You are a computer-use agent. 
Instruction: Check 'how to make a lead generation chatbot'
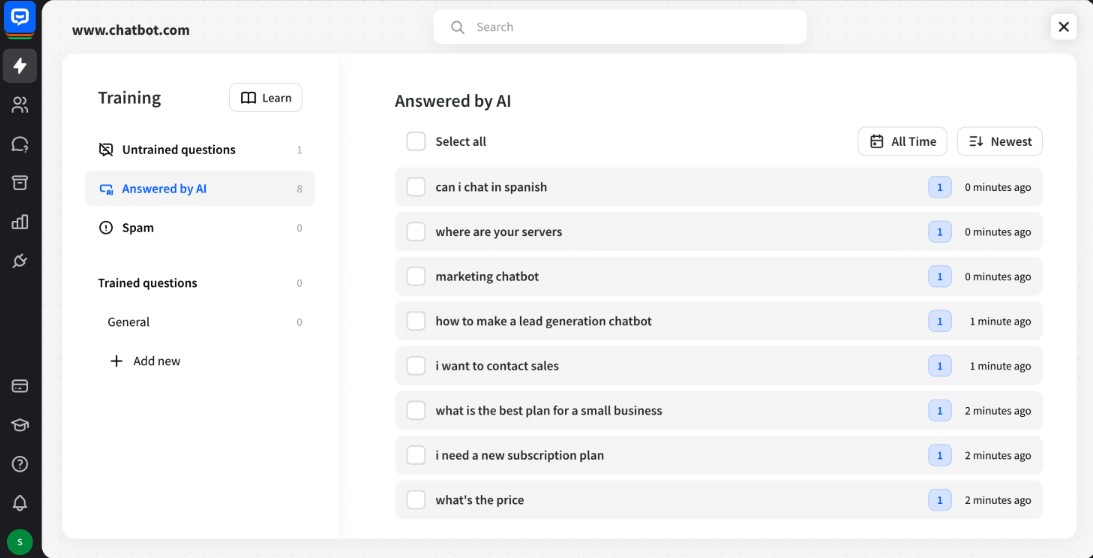coord(416,321)
